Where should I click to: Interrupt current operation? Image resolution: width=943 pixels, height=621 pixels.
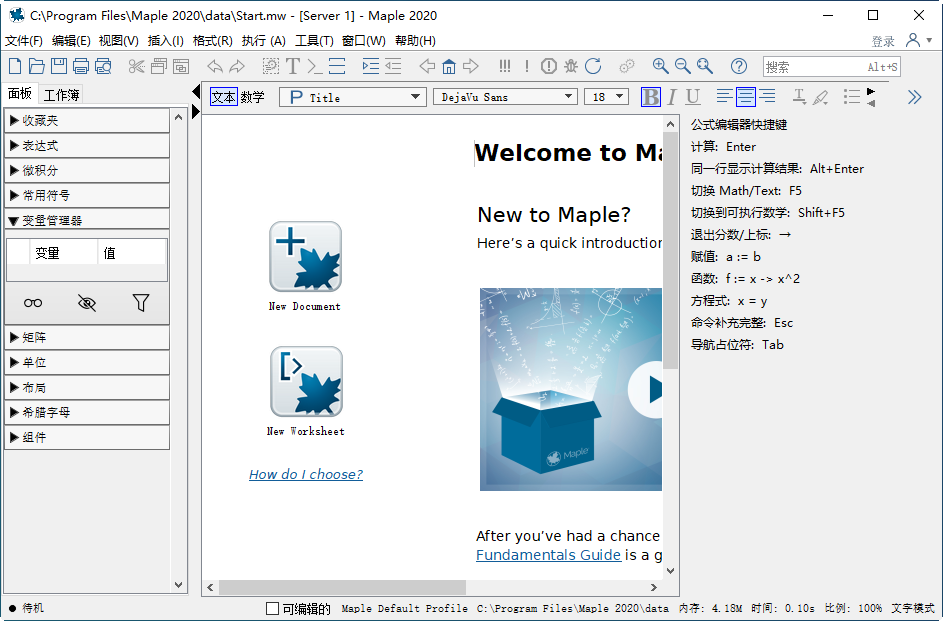548,66
